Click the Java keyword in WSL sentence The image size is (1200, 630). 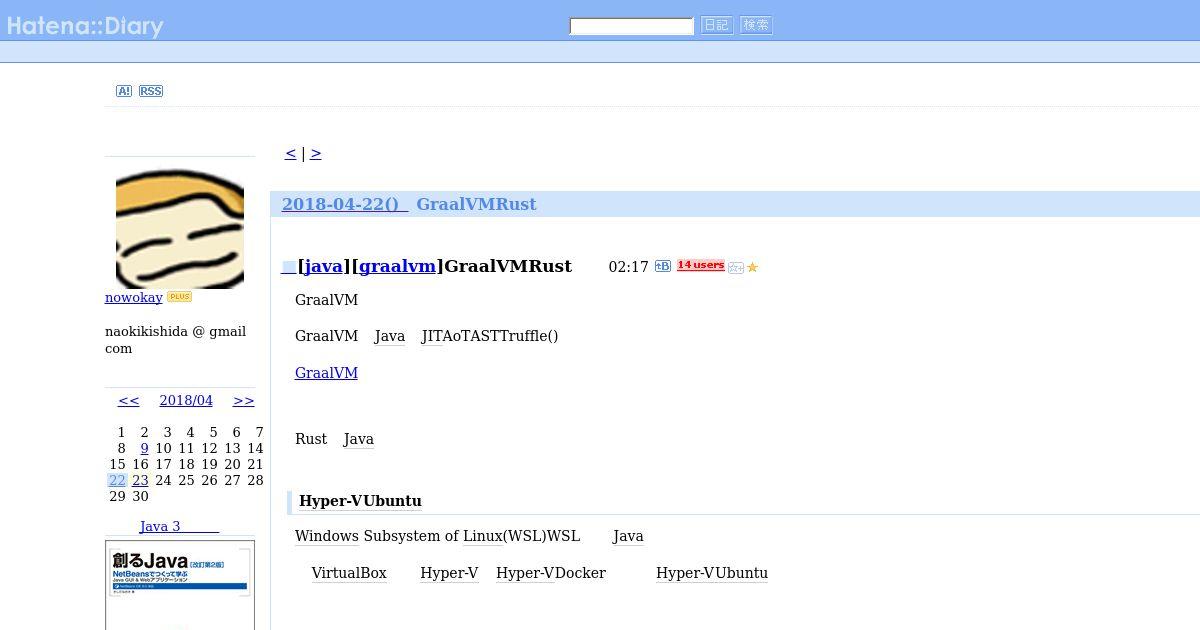click(628, 536)
